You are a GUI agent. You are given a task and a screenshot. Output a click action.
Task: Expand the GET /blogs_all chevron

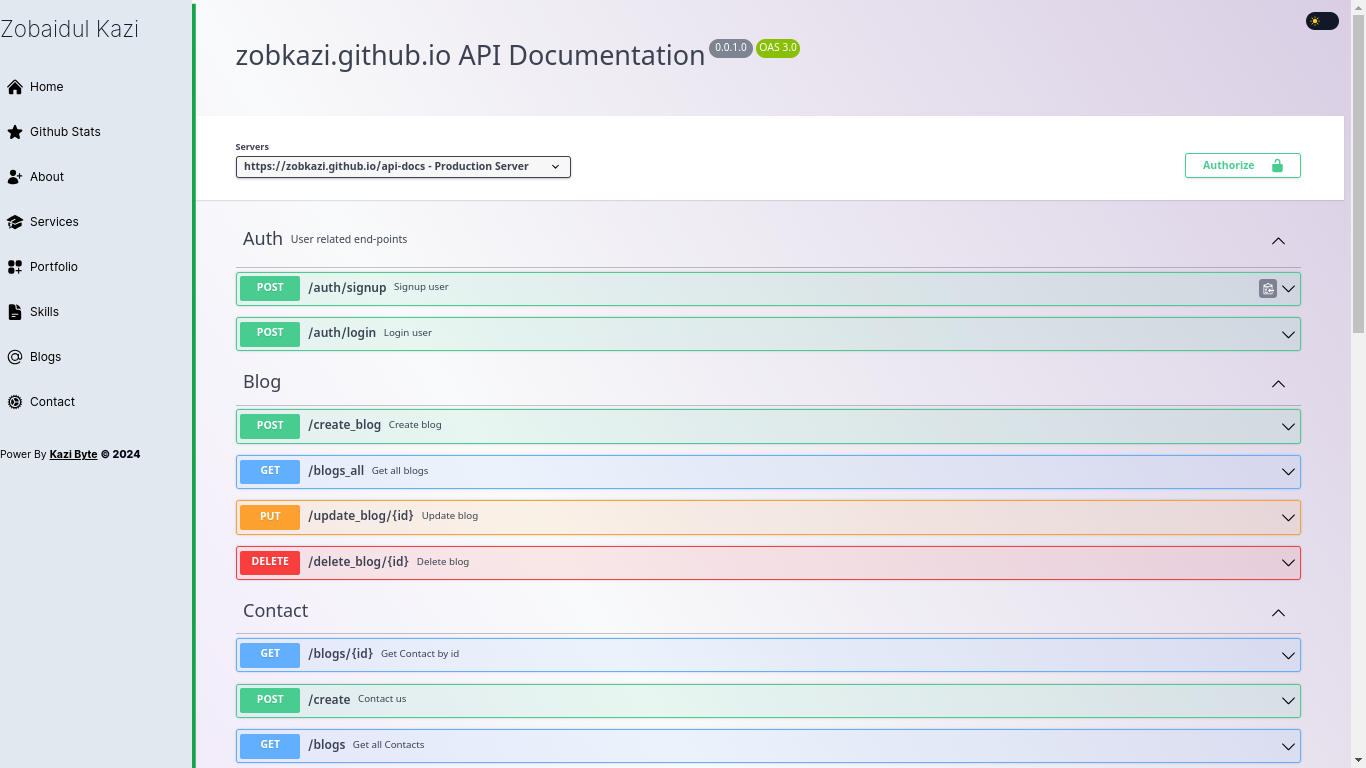[1289, 472]
